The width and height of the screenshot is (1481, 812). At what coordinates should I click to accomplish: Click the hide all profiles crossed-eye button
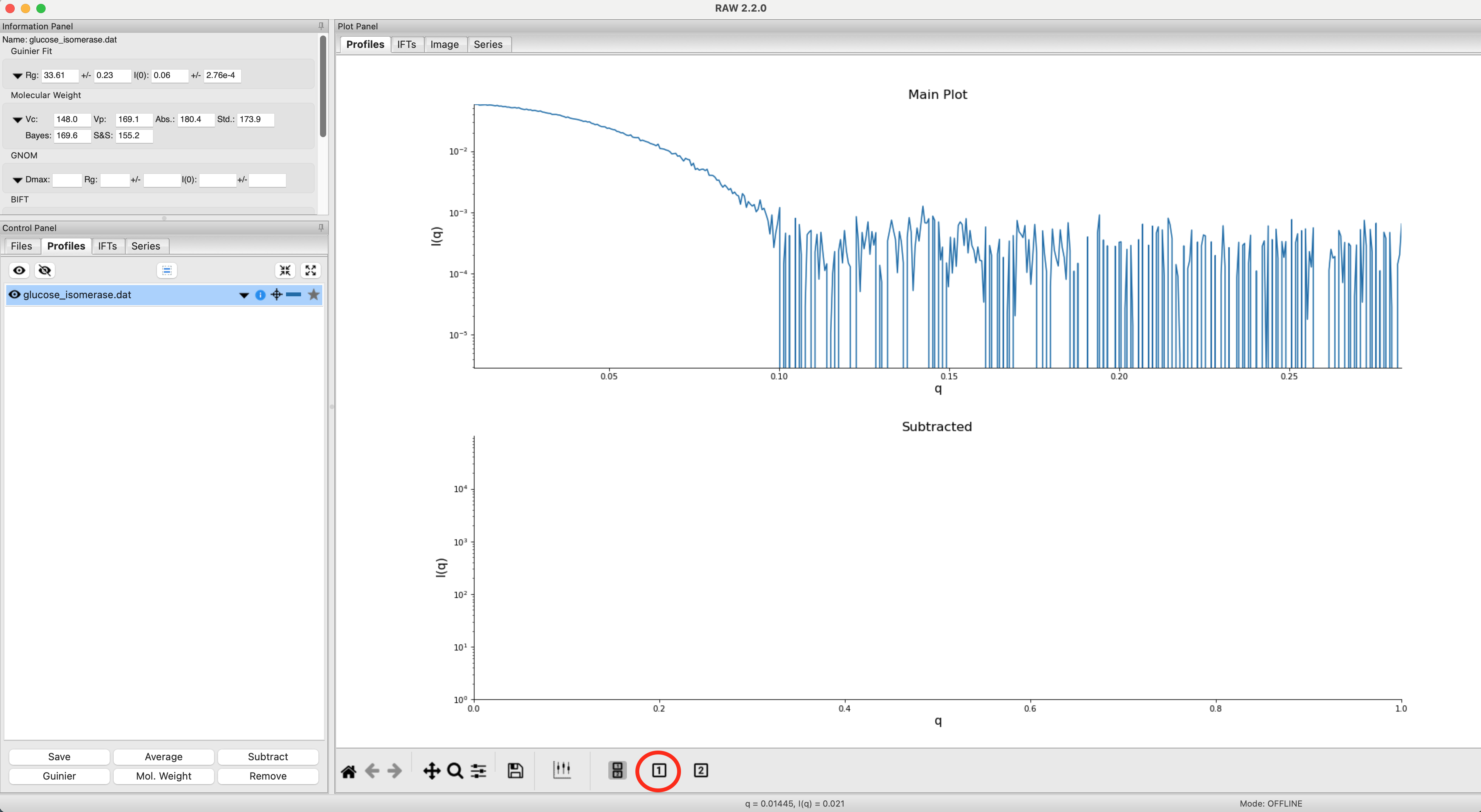click(x=45, y=271)
